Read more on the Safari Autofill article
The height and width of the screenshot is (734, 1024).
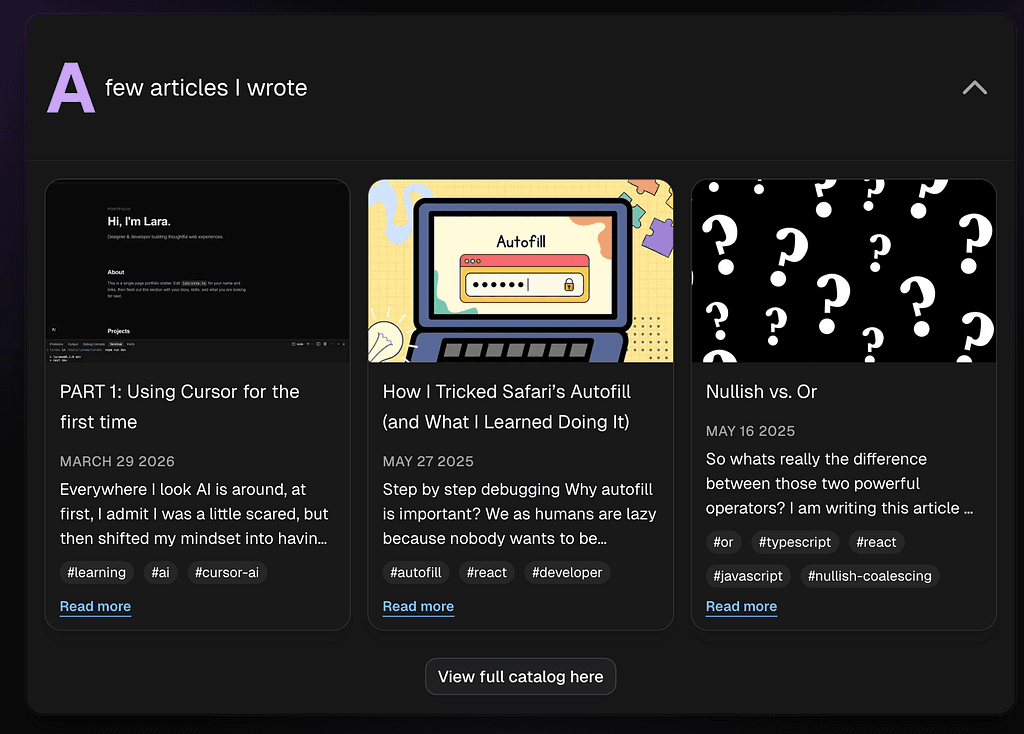coord(418,606)
